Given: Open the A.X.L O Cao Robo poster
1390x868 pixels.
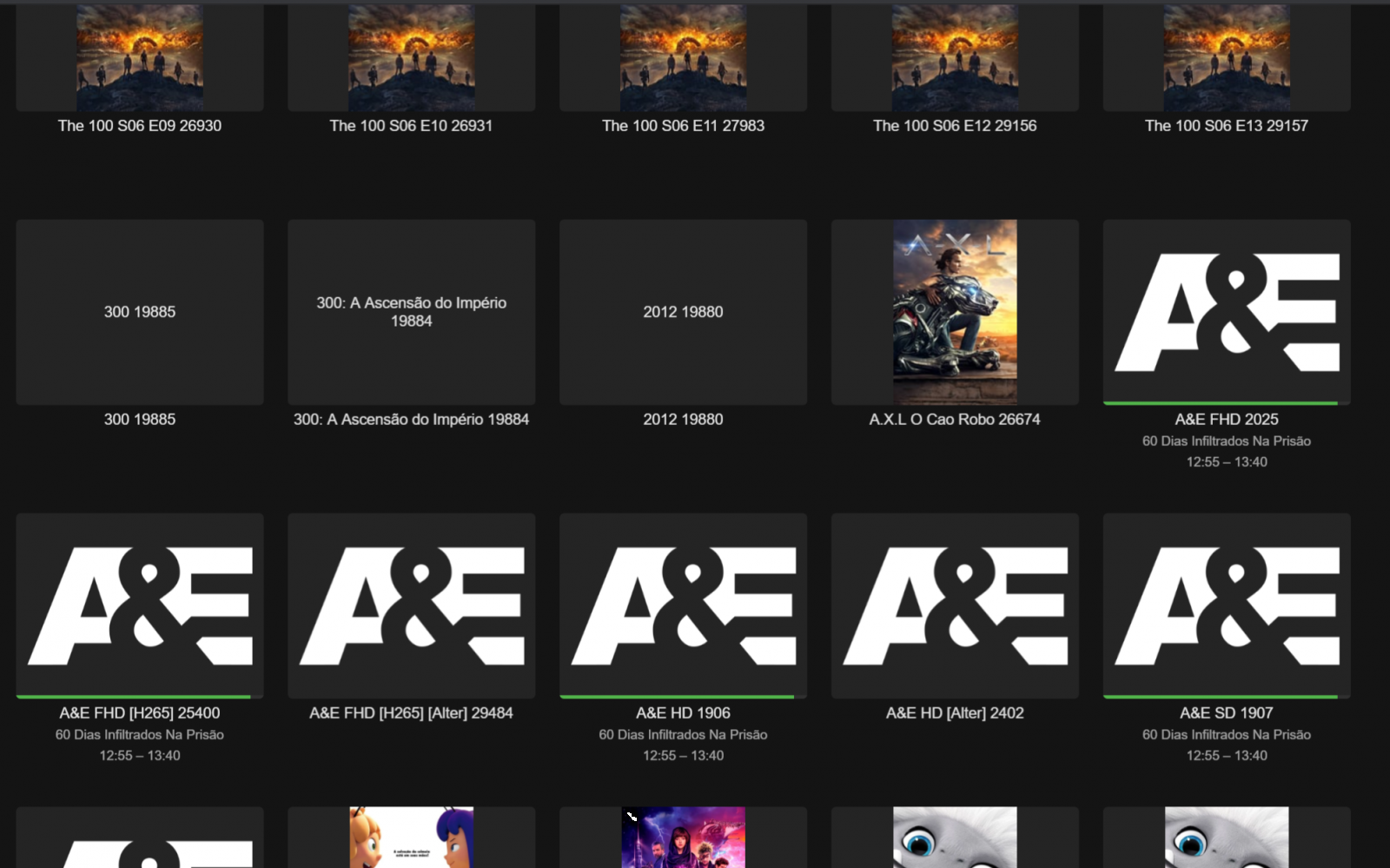Looking at the screenshot, I should pos(955,312).
